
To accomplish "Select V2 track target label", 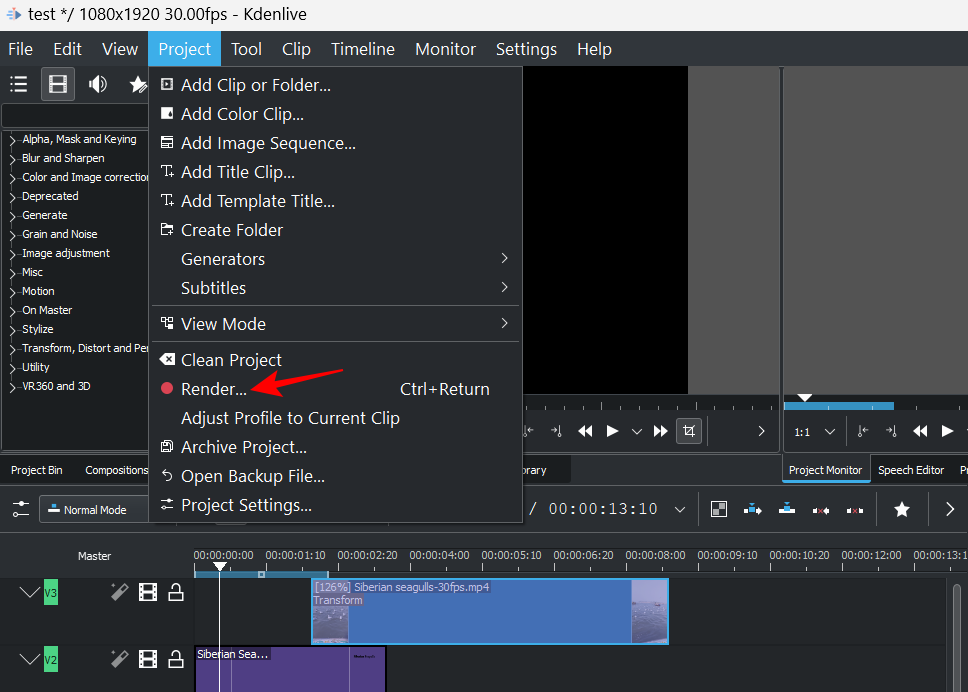I will 51,659.
